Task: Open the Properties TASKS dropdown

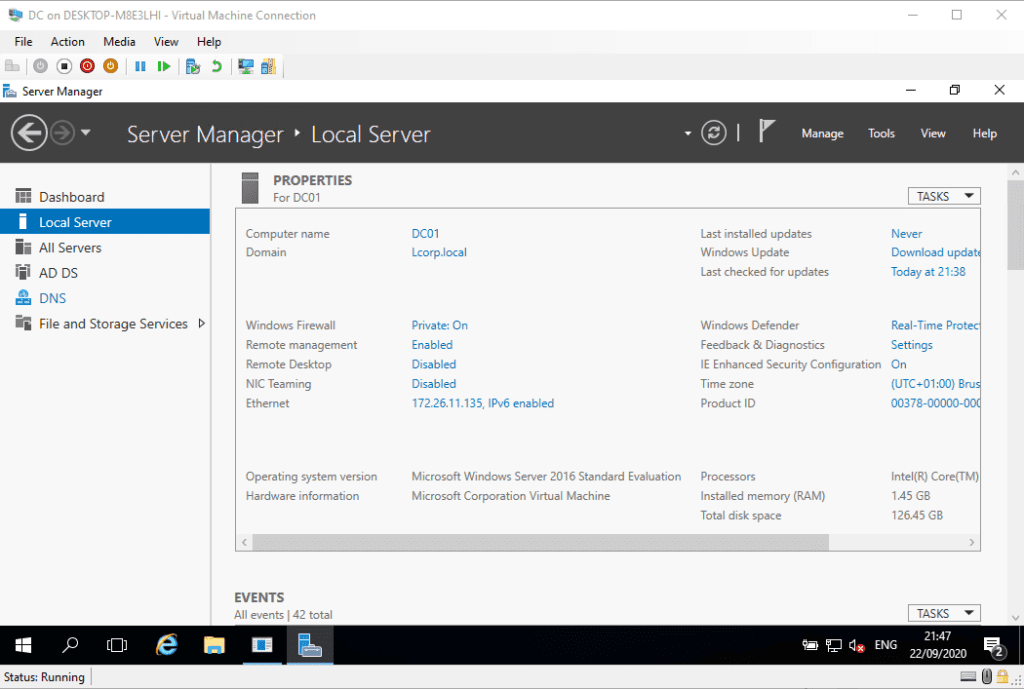Action: pos(944,197)
